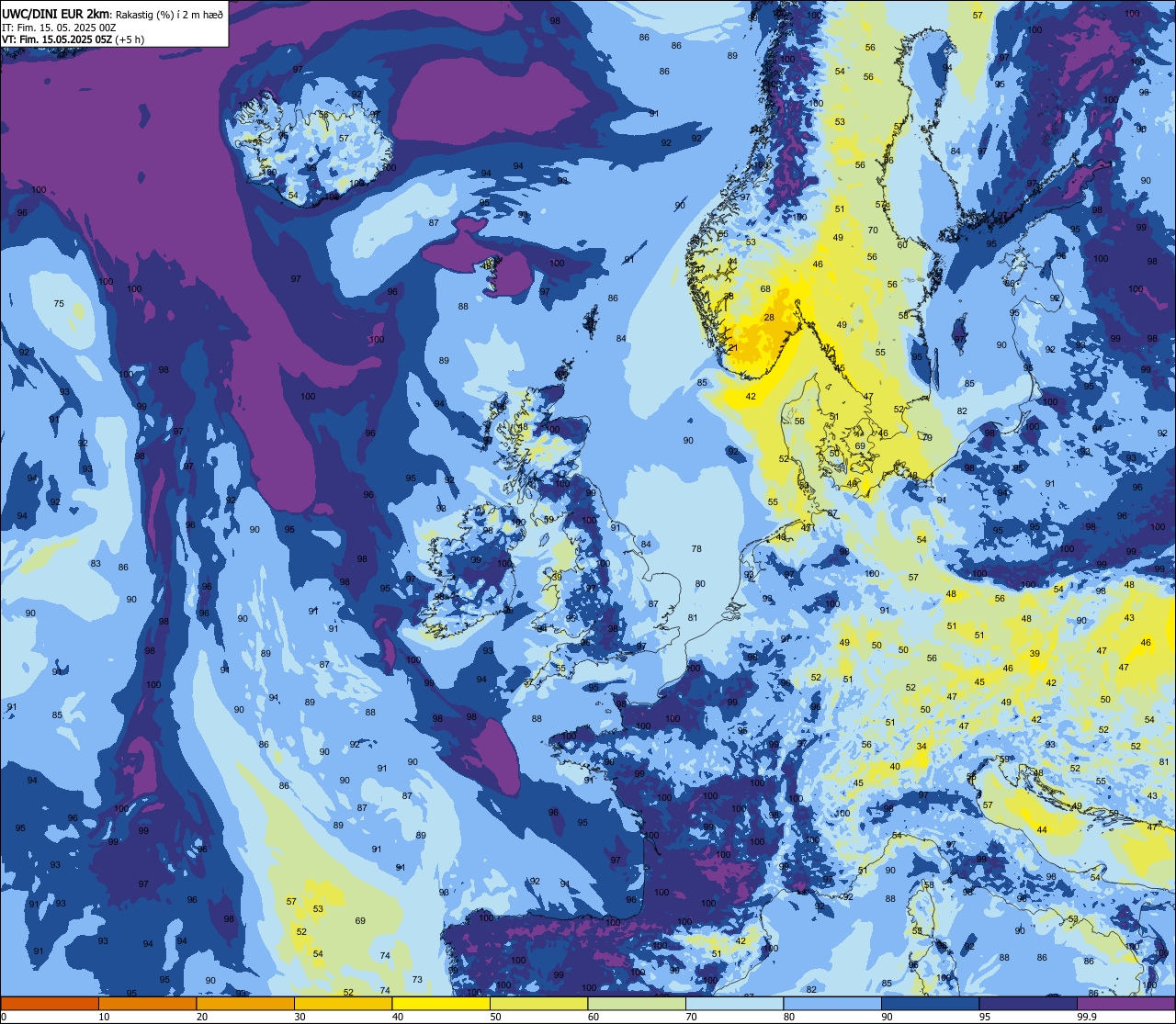Screen dimensions: 1176x1024
Task: Pick the bright yellow legend swatch between 40 and 50
Action: (441, 1003)
